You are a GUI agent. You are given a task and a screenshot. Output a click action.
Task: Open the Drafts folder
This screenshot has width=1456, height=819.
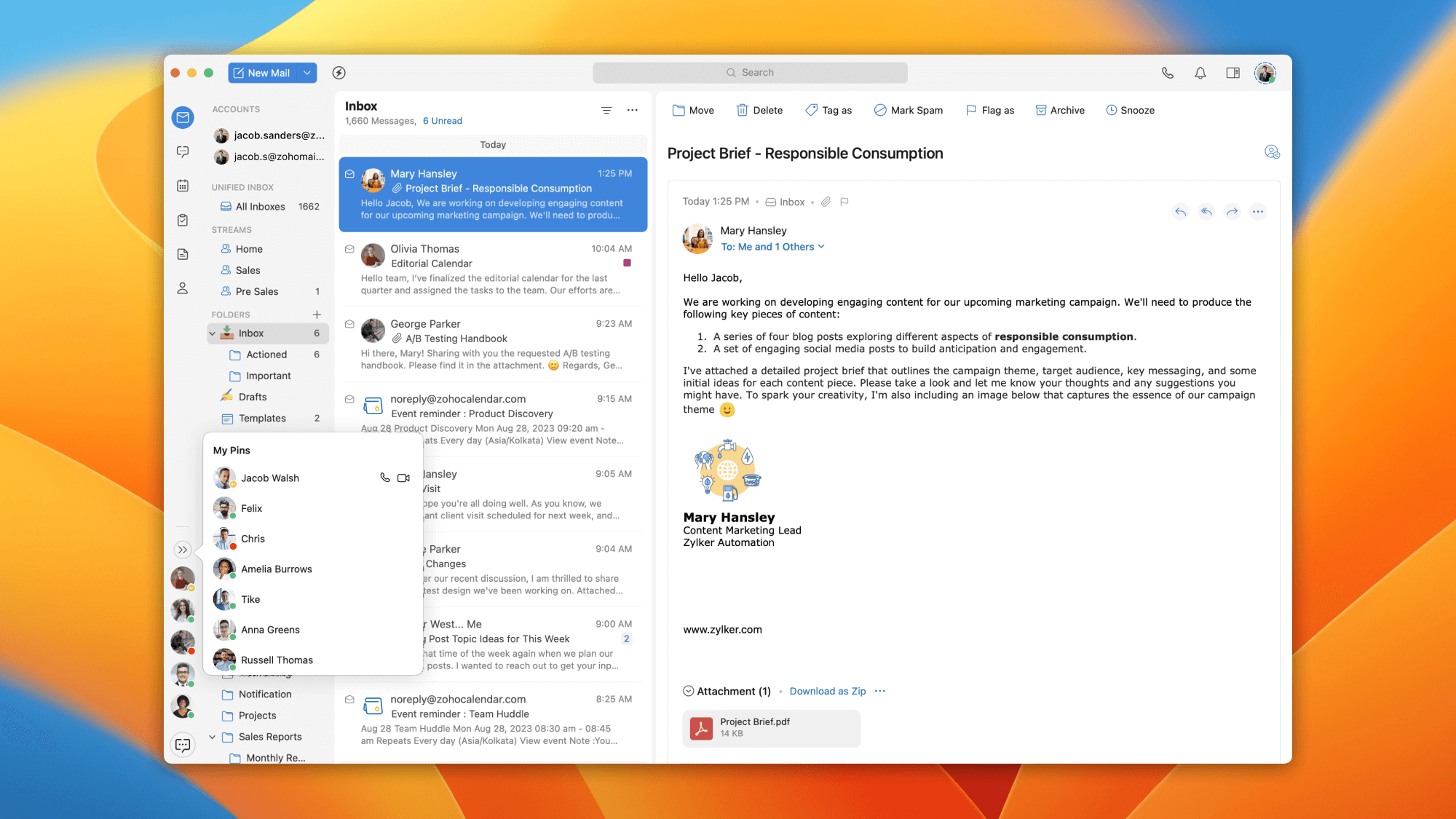(244, 397)
